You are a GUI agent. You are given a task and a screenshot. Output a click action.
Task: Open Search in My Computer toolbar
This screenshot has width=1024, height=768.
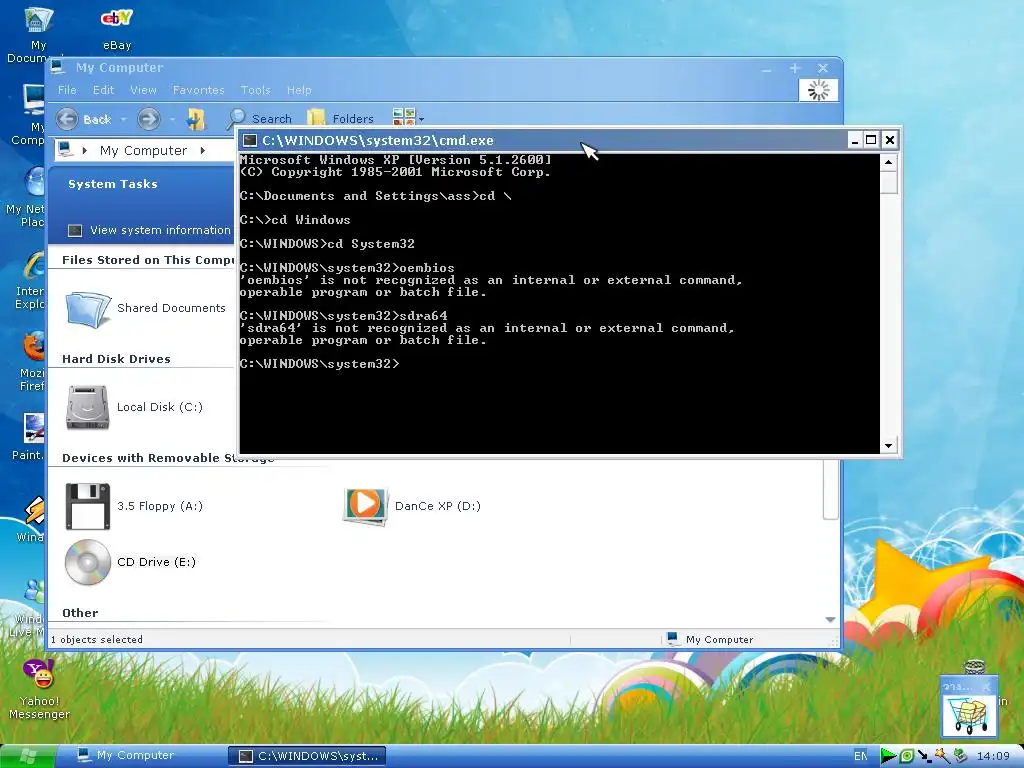coord(259,118)
